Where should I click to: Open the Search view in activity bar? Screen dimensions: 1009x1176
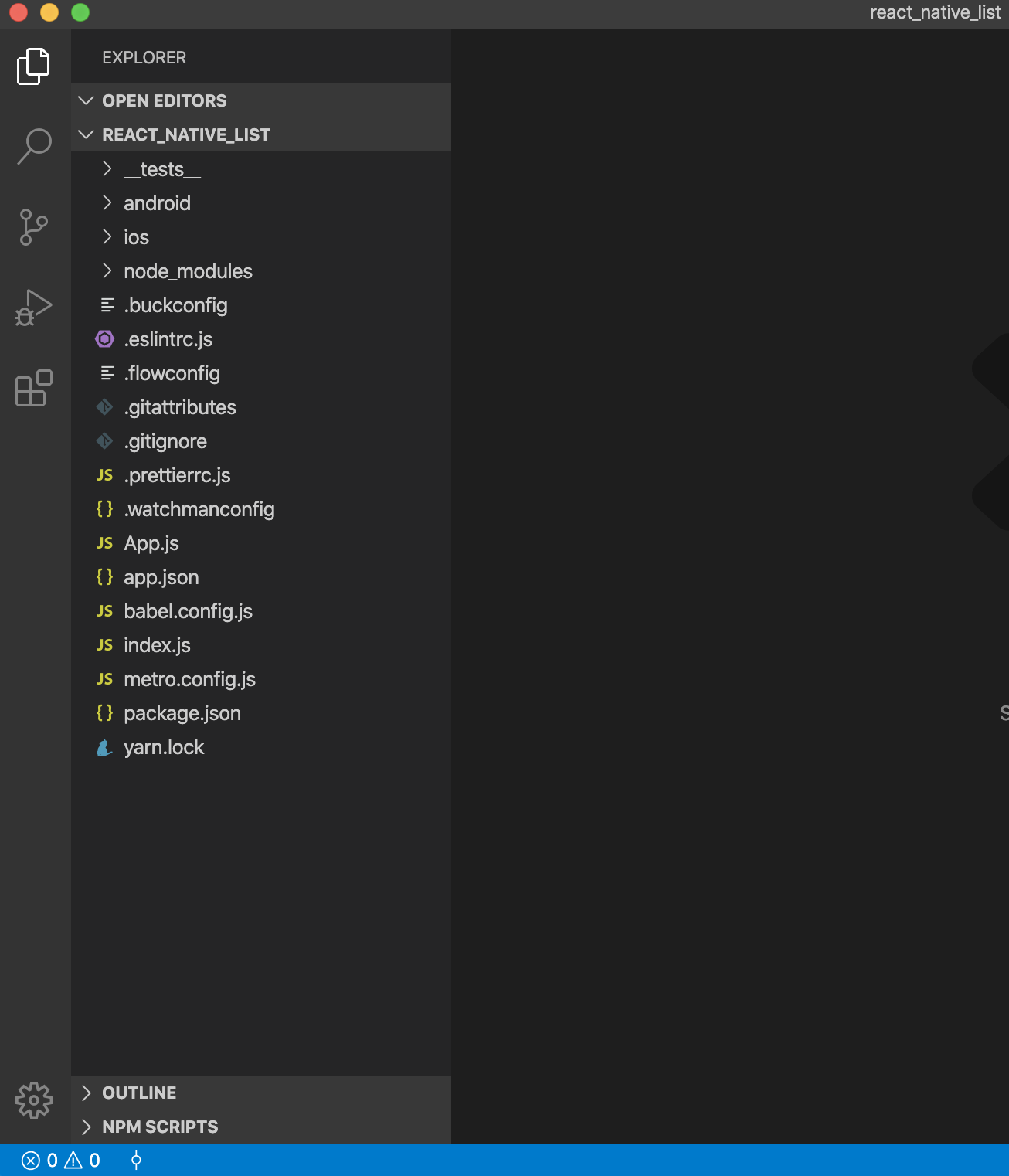pyautogui.click(x=34, y=146)
